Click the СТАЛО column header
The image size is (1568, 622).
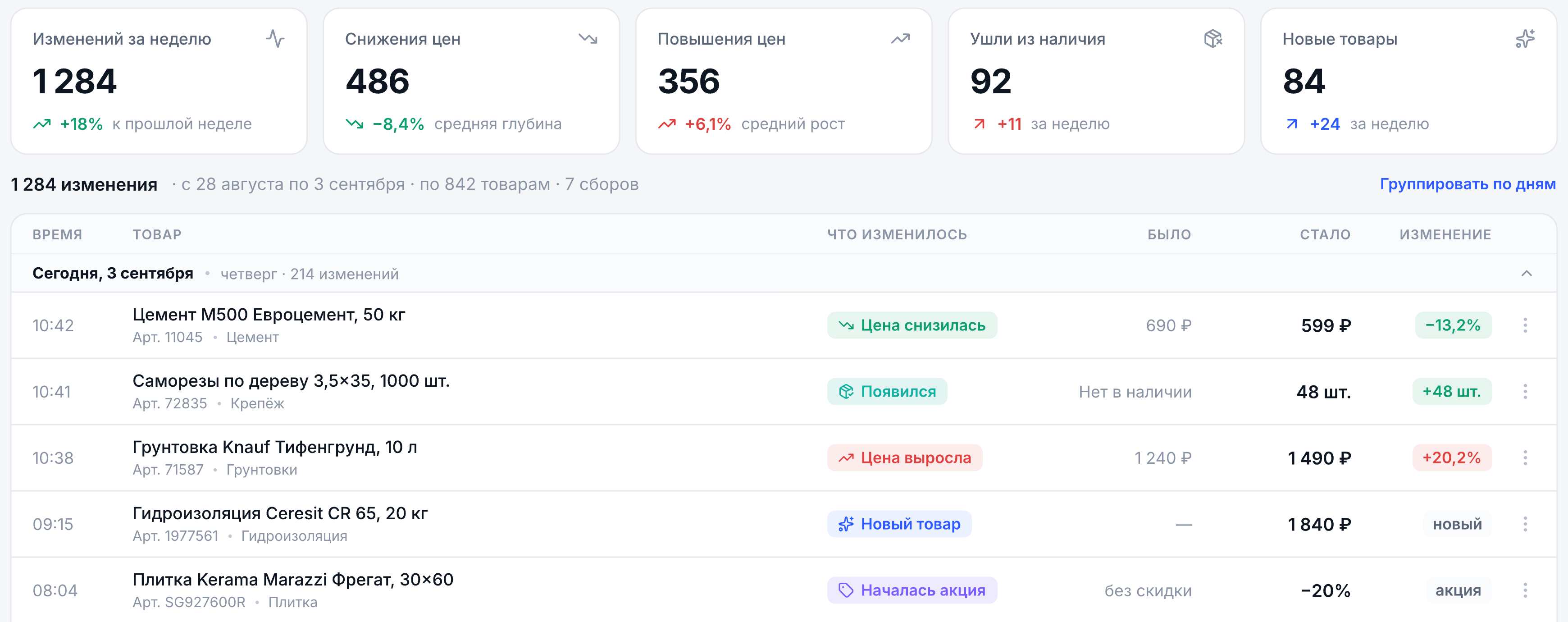point(1325,234)
